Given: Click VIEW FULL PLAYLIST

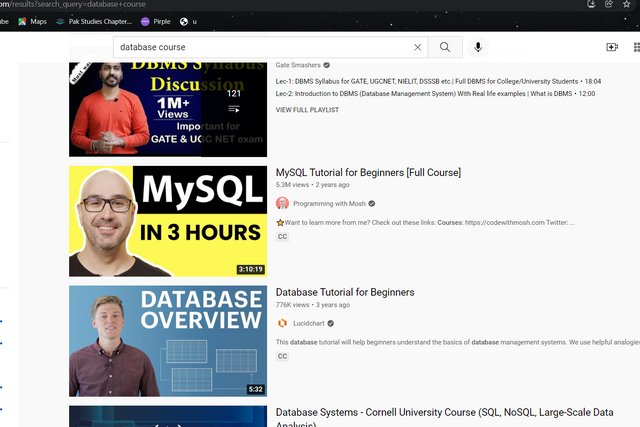Looking at the screenshot, I should (x=307, y=110).
